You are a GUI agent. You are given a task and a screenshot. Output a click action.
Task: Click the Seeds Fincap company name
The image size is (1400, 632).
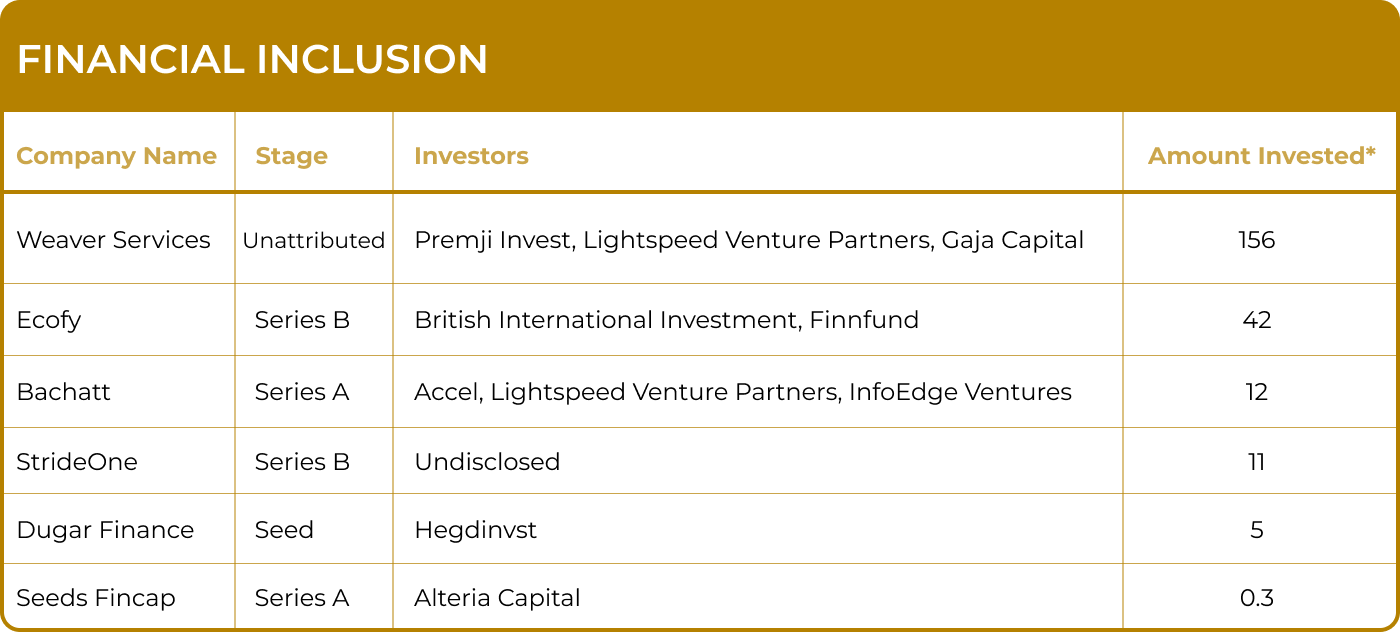(x=96, y=598)
